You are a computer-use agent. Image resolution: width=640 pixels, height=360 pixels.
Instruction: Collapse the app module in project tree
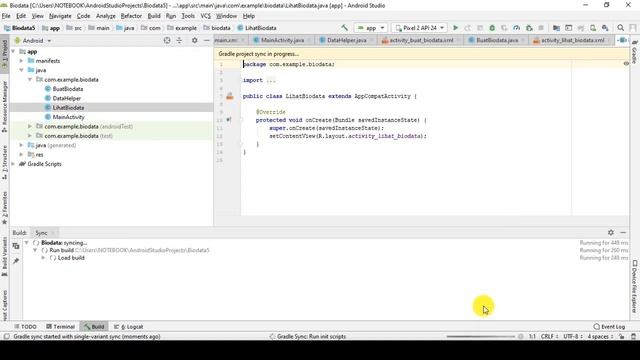point(13,51)
